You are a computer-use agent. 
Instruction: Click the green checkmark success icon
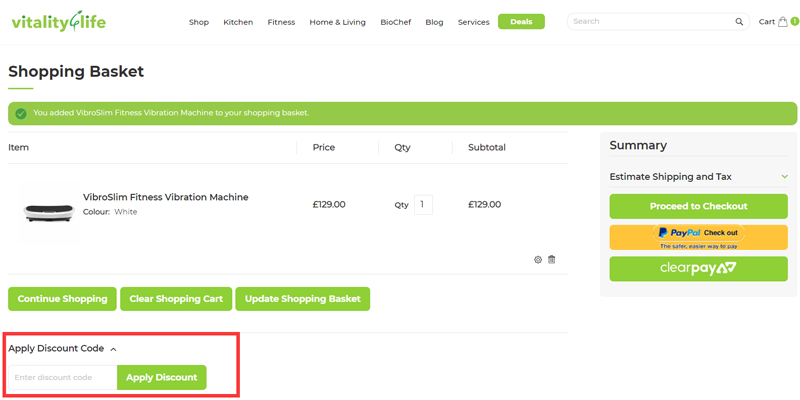21,113
